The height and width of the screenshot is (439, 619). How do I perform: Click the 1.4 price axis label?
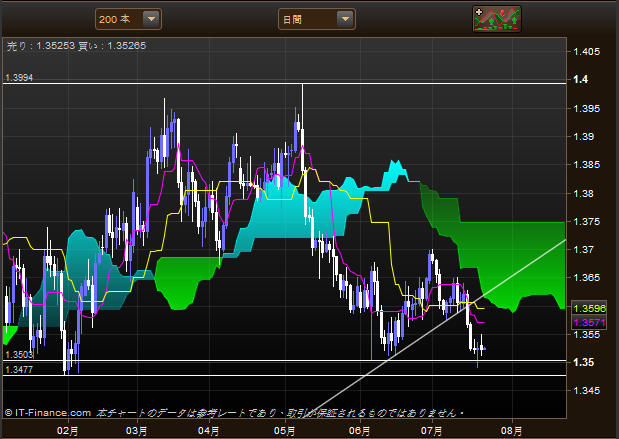[580, 79]
